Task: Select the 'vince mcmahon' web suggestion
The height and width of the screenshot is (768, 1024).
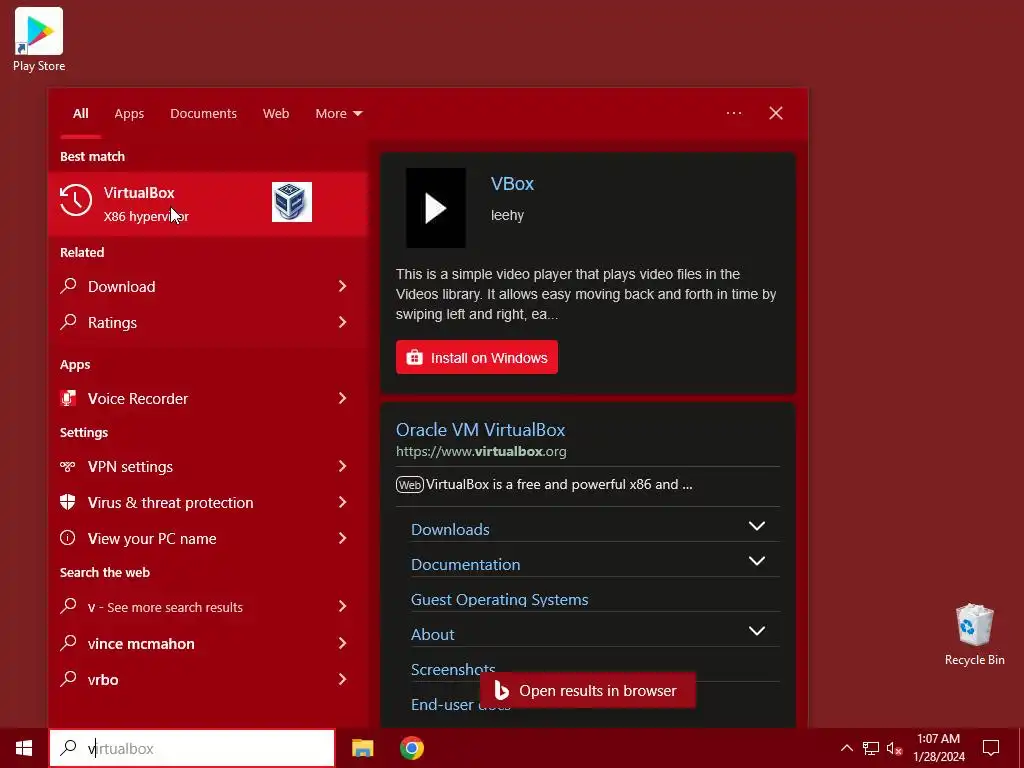Action: click(x=208, y=643)
